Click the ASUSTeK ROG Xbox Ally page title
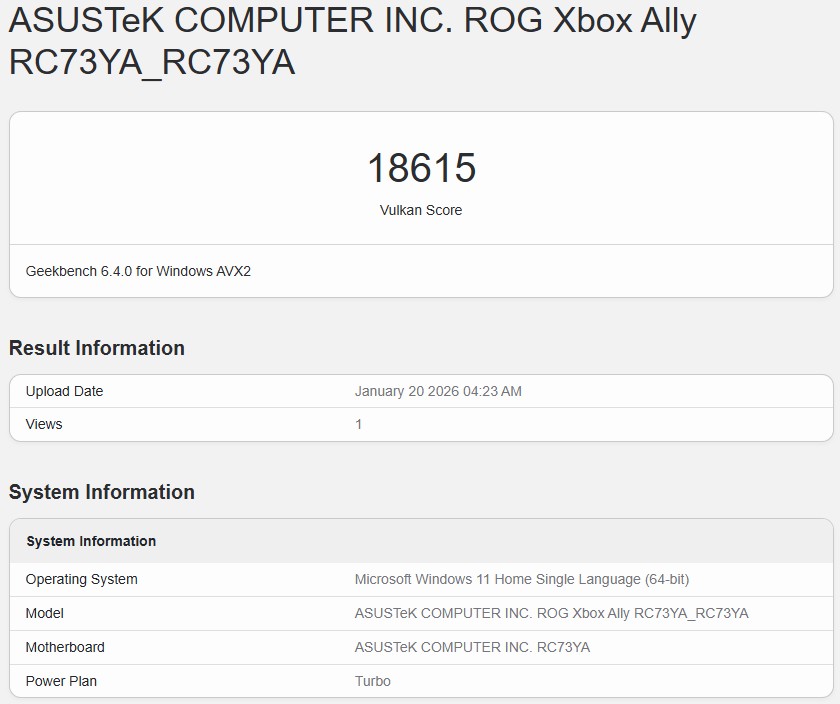Screen dimensions: 840x704 tap(352, 22)
